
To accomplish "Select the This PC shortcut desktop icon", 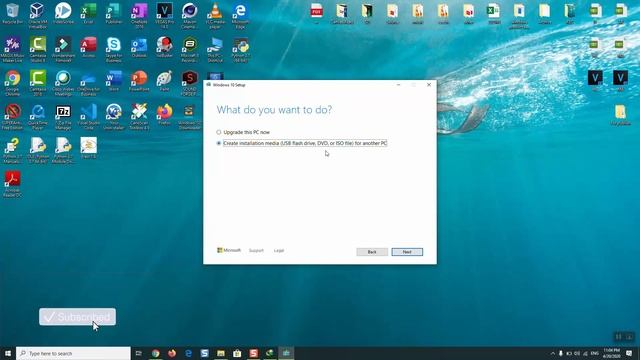I will (215, 49).
